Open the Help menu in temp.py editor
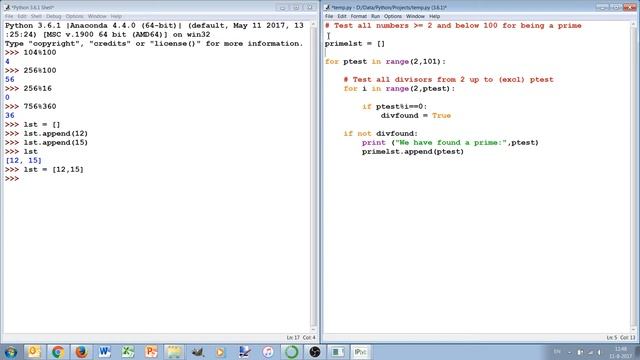Screen dimensions: 640x360 (434, 16)
